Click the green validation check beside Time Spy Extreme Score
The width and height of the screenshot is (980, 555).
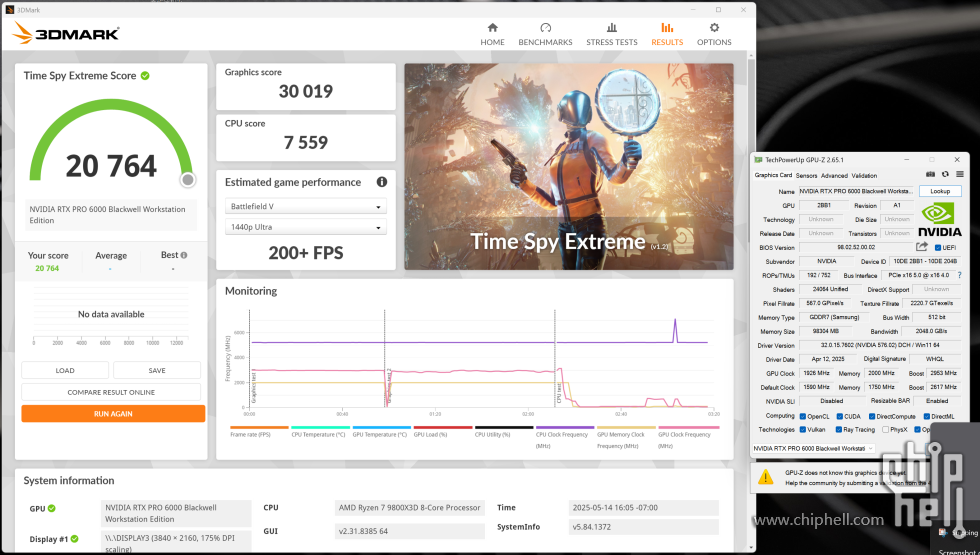tap(145, 76)
